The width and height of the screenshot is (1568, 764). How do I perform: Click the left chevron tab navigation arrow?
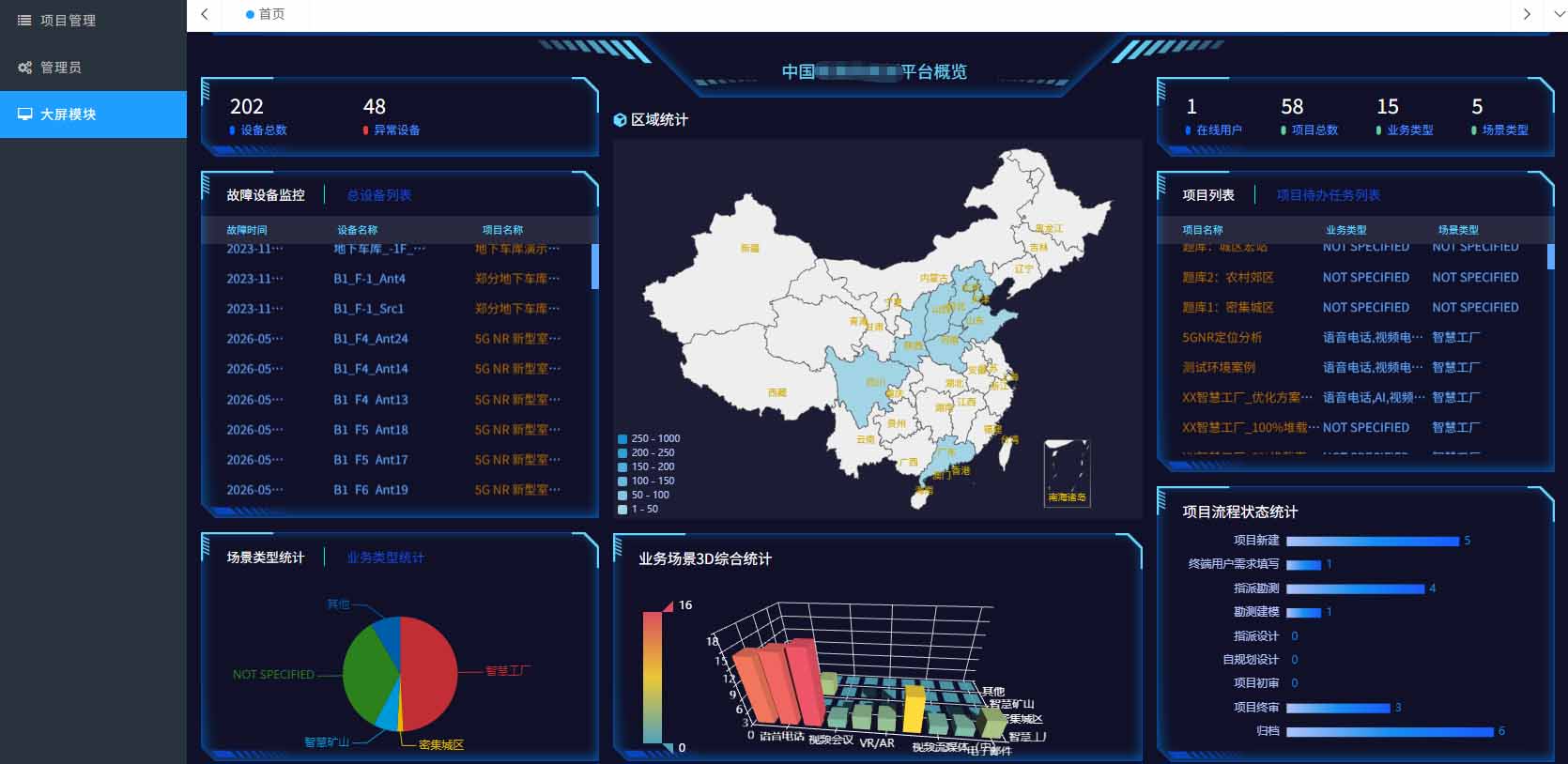[x=204, y=14]
